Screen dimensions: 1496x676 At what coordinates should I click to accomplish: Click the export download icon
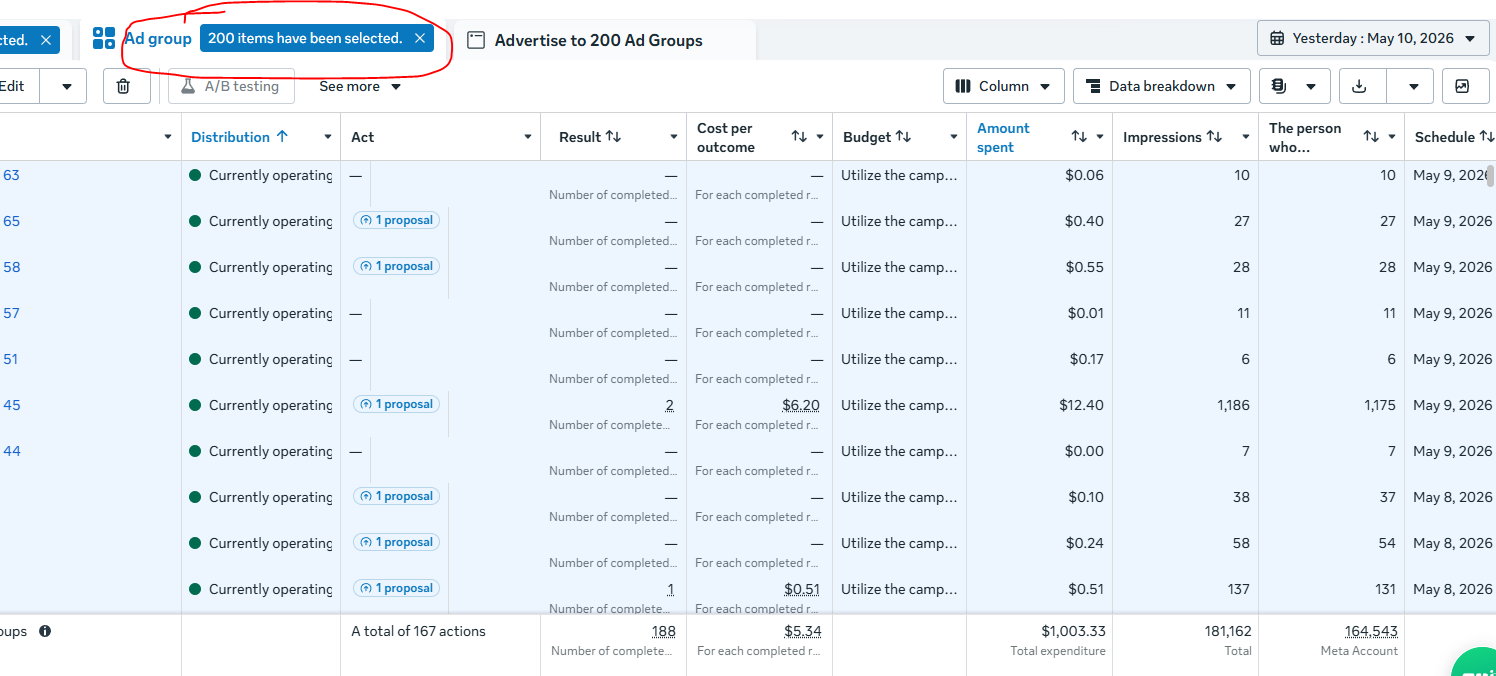(1359, 86)
